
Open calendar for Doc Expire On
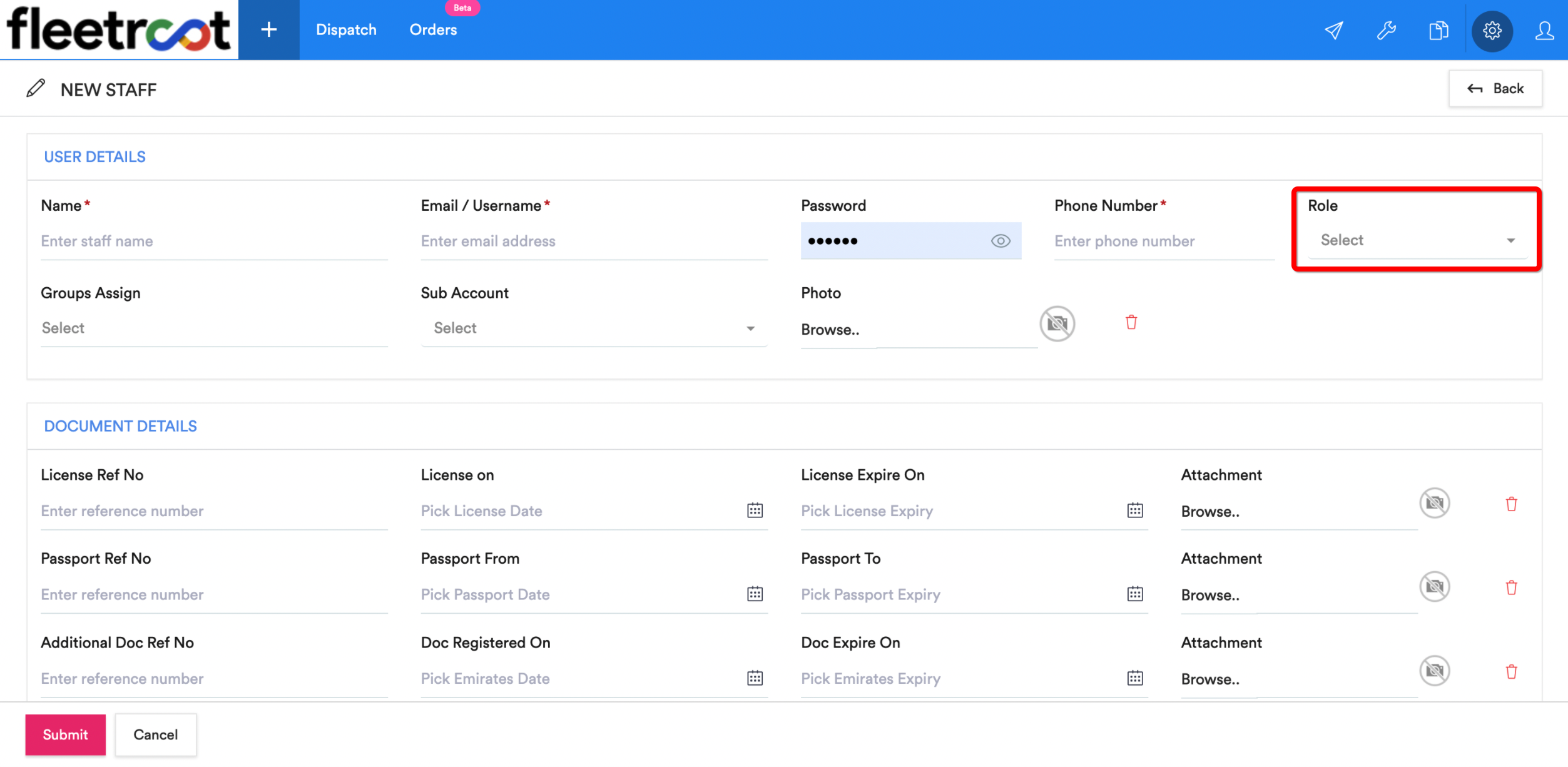(1135, 678)
